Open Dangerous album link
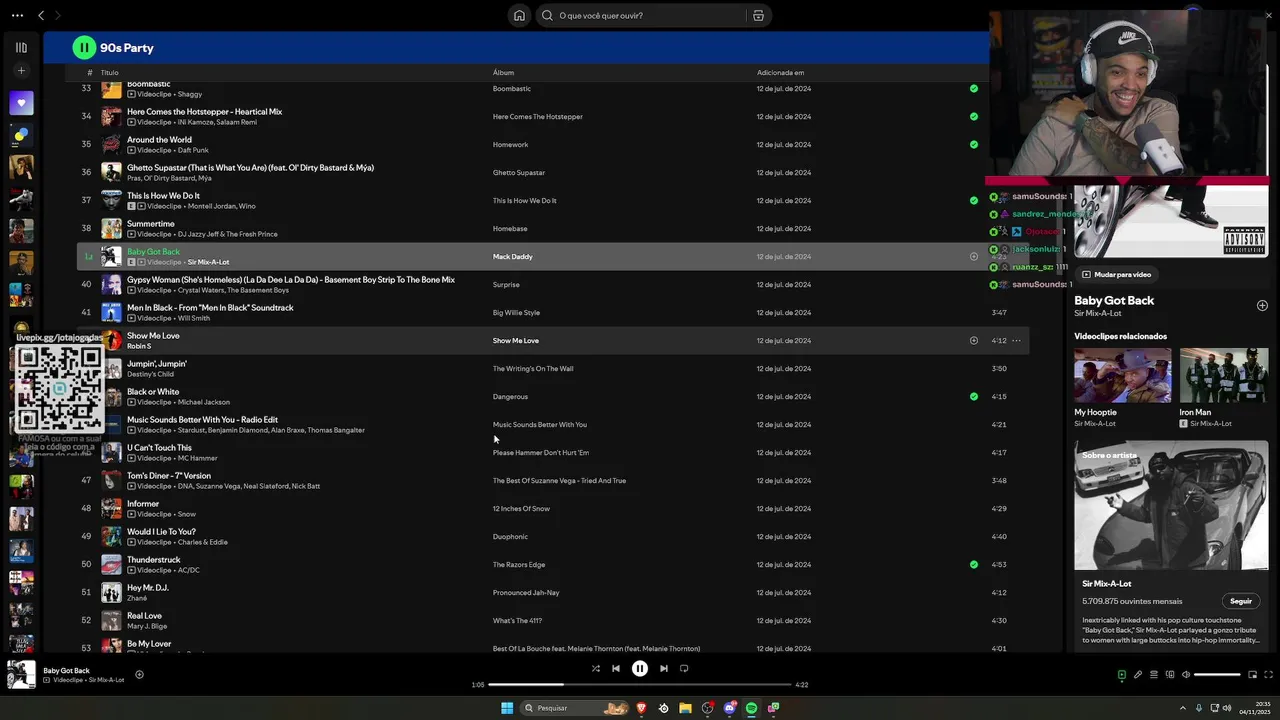The width and height of the screenshot is (1280, 720). (x=510, y=396)
